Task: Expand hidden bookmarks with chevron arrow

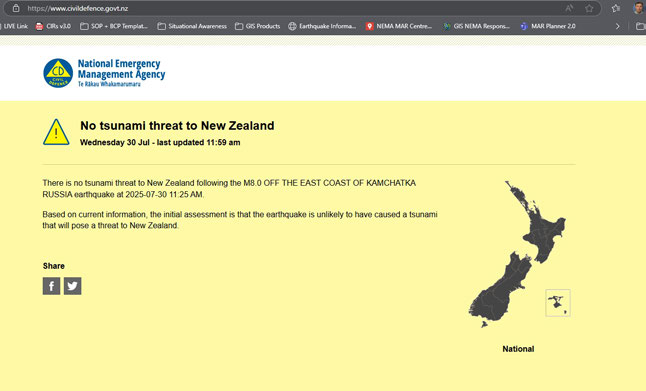Action: [617, 26]
